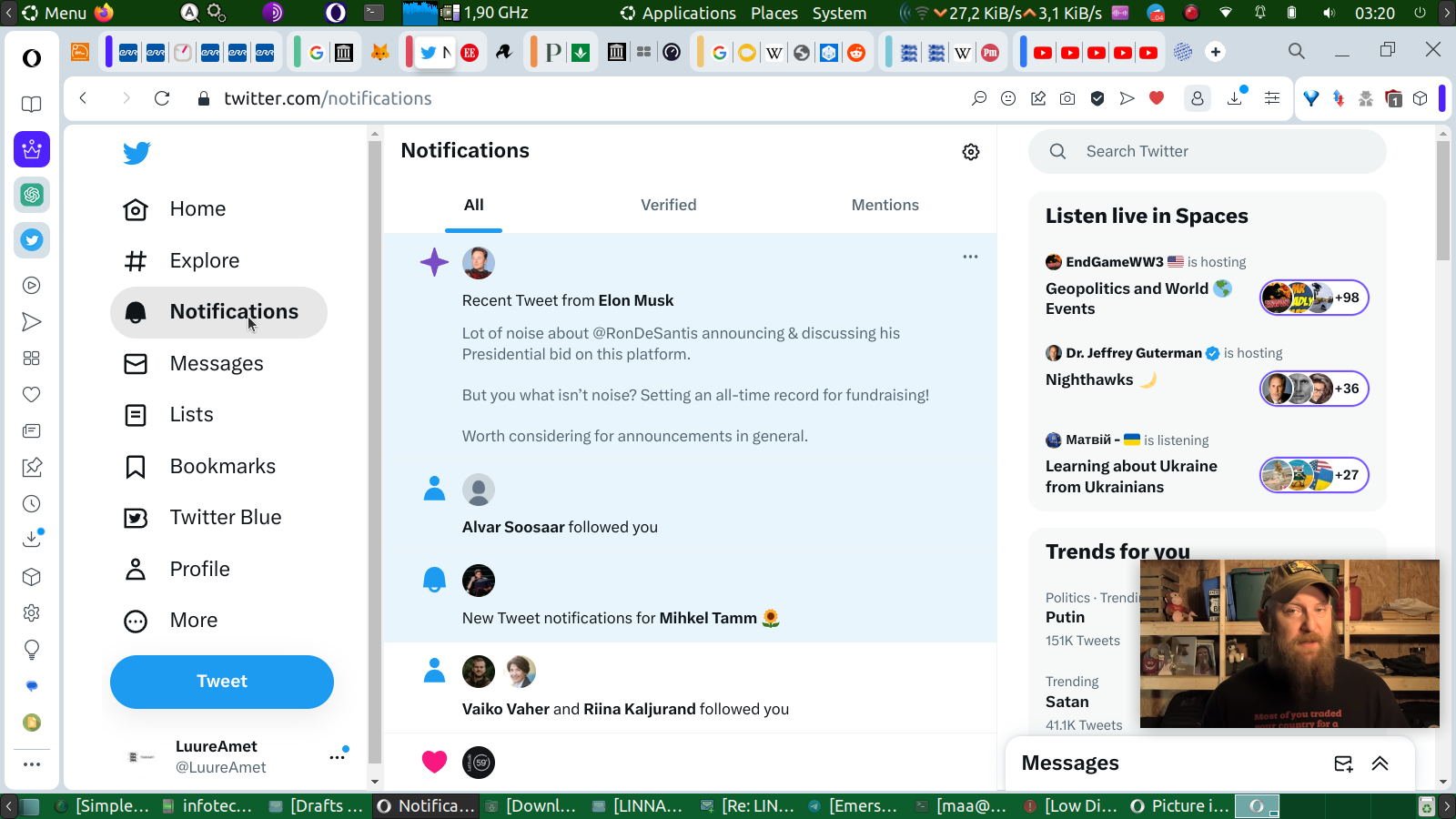Open Twitter Messages from the navigation

[193, 364]
